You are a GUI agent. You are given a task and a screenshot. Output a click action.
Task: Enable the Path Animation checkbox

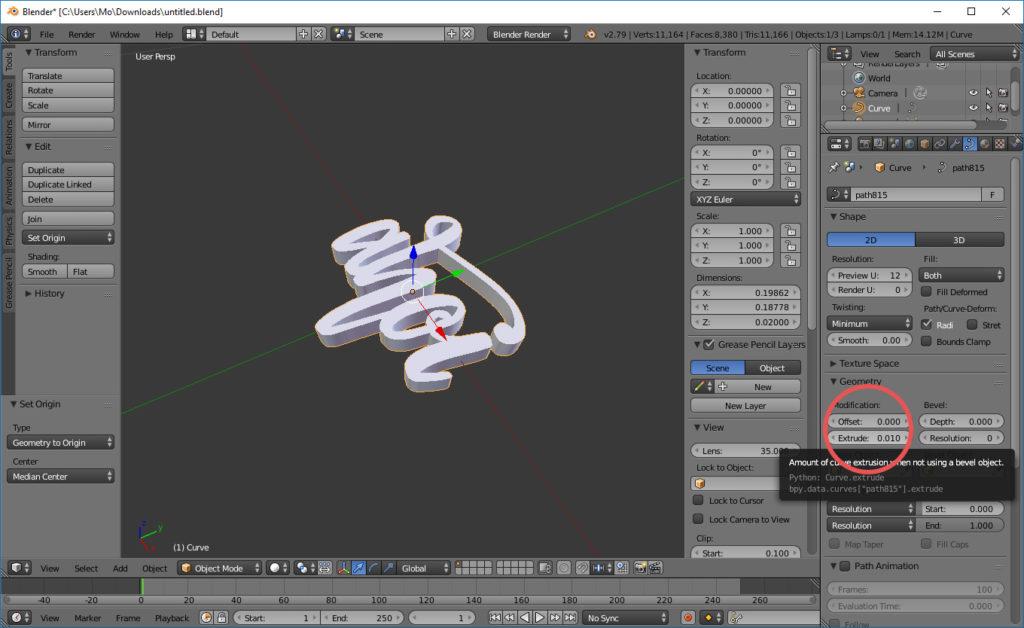tap(844, 565)
